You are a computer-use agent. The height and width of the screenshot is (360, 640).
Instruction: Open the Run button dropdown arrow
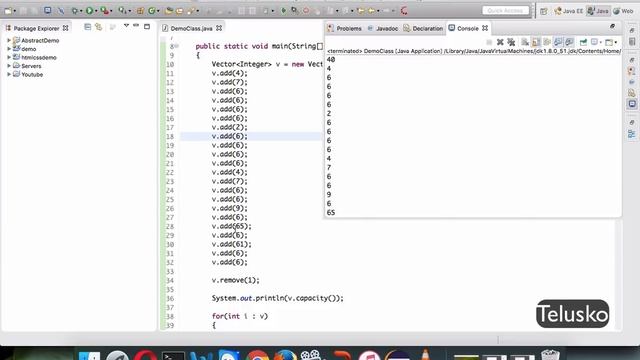pyautogui.click(x=96, y=11)
